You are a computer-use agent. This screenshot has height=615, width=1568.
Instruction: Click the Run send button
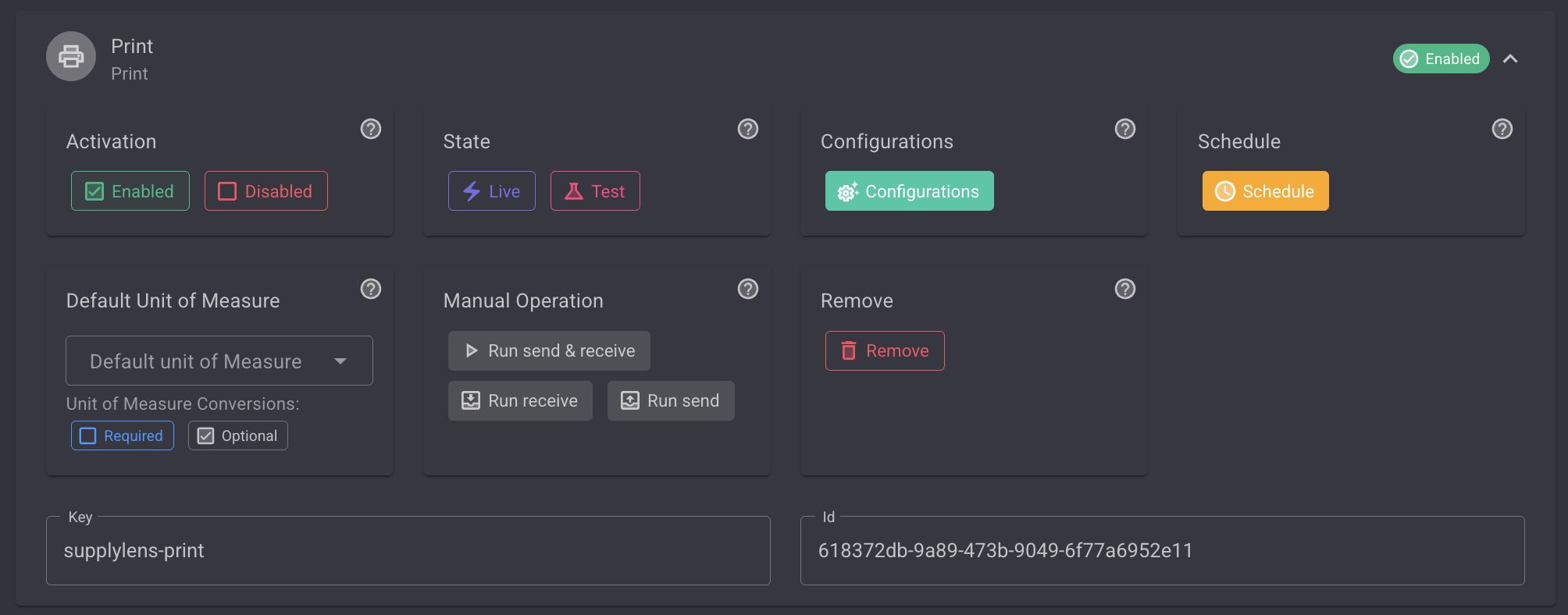[671, 401]
